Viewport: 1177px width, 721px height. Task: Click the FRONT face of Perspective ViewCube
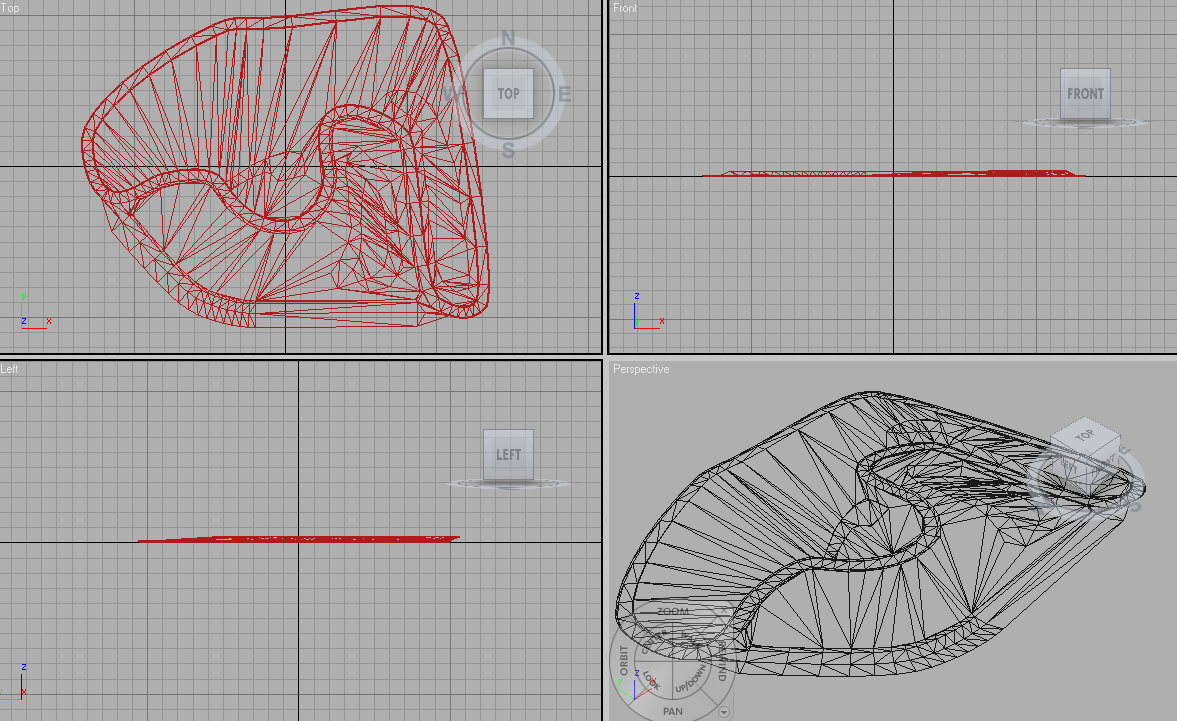point(1103,465)
